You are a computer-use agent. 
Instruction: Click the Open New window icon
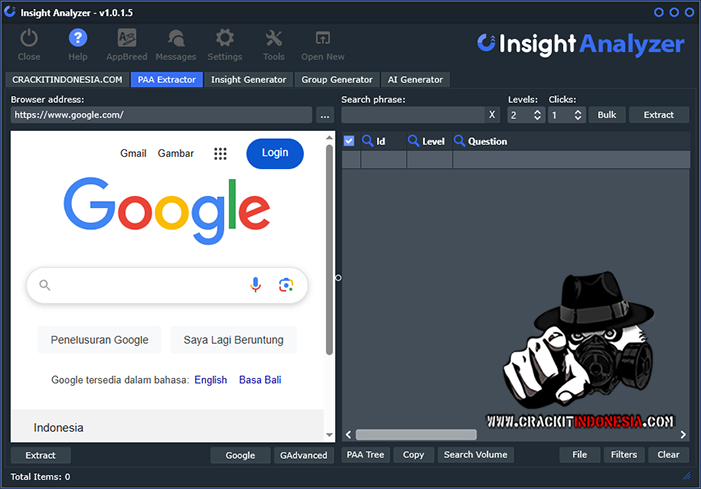click(323, 39)
